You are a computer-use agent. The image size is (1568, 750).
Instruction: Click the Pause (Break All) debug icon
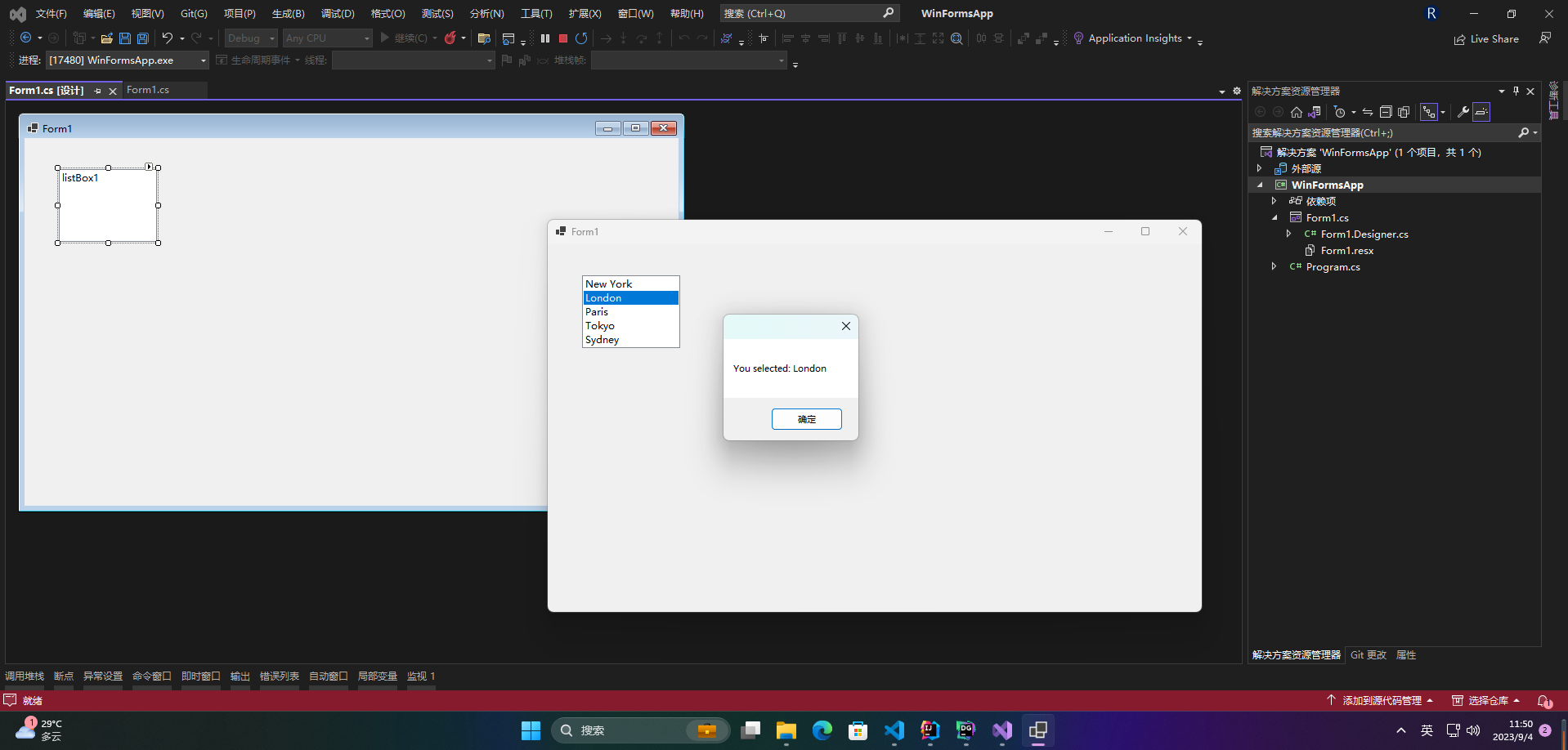(x=545, y=38)
